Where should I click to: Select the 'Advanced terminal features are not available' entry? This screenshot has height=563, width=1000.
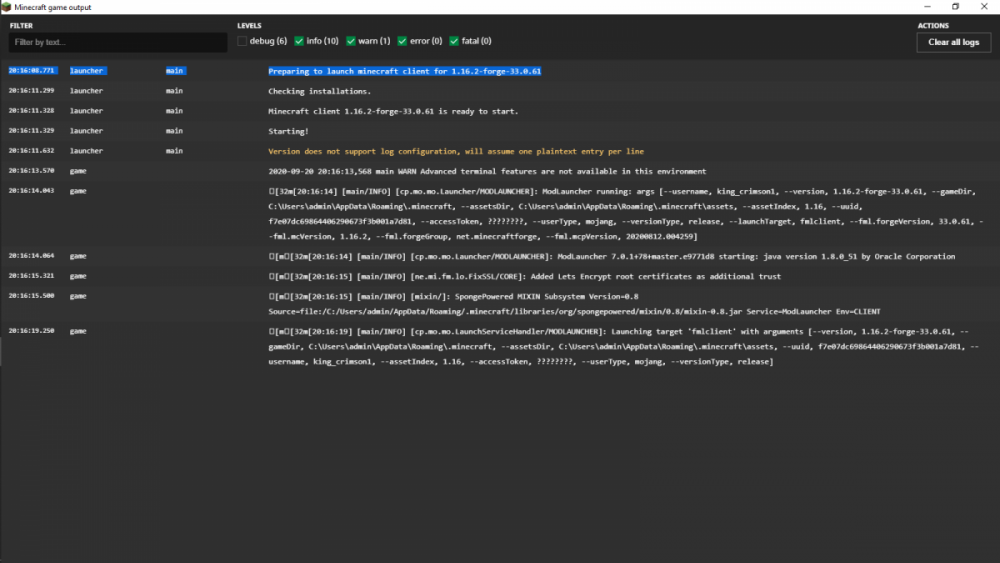[487, 171]
